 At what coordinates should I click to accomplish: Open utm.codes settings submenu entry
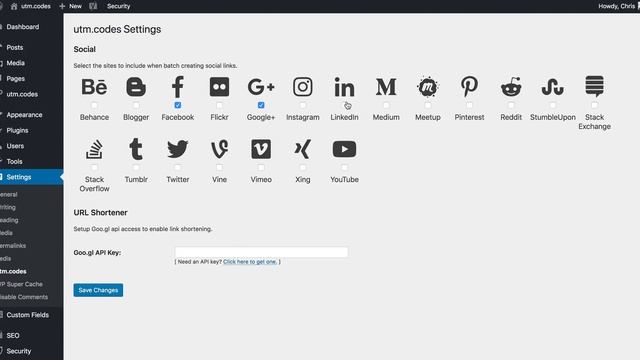[x=13, y=271]
